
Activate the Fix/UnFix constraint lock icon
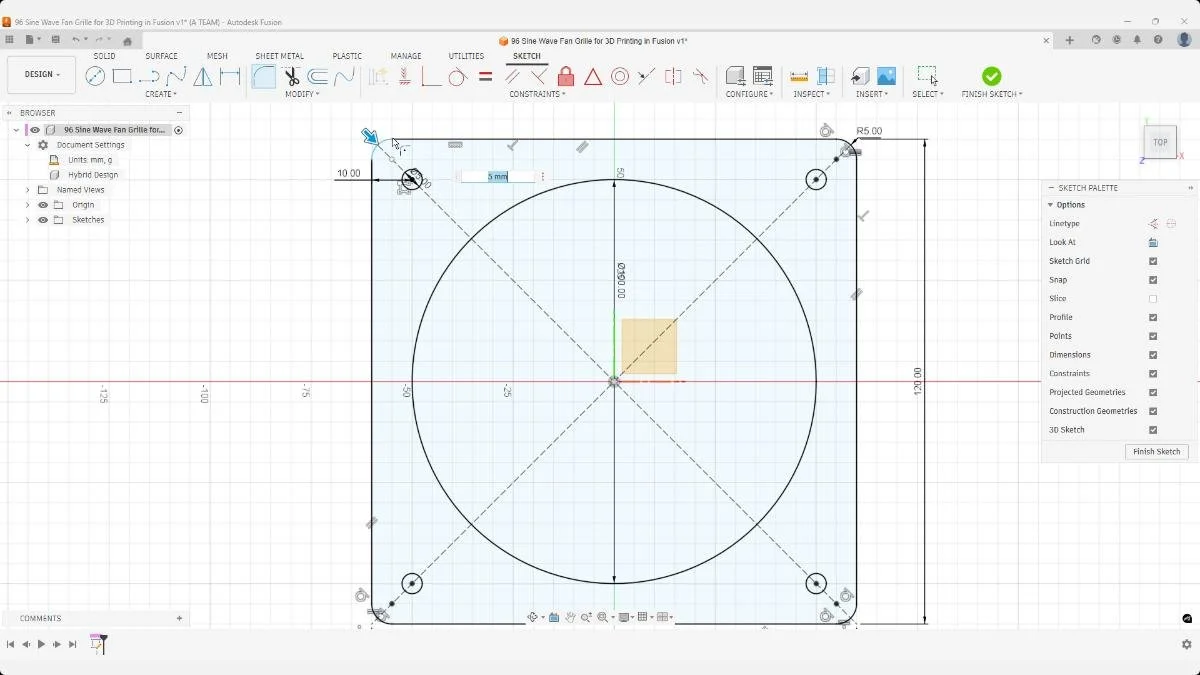pos(567,76)
